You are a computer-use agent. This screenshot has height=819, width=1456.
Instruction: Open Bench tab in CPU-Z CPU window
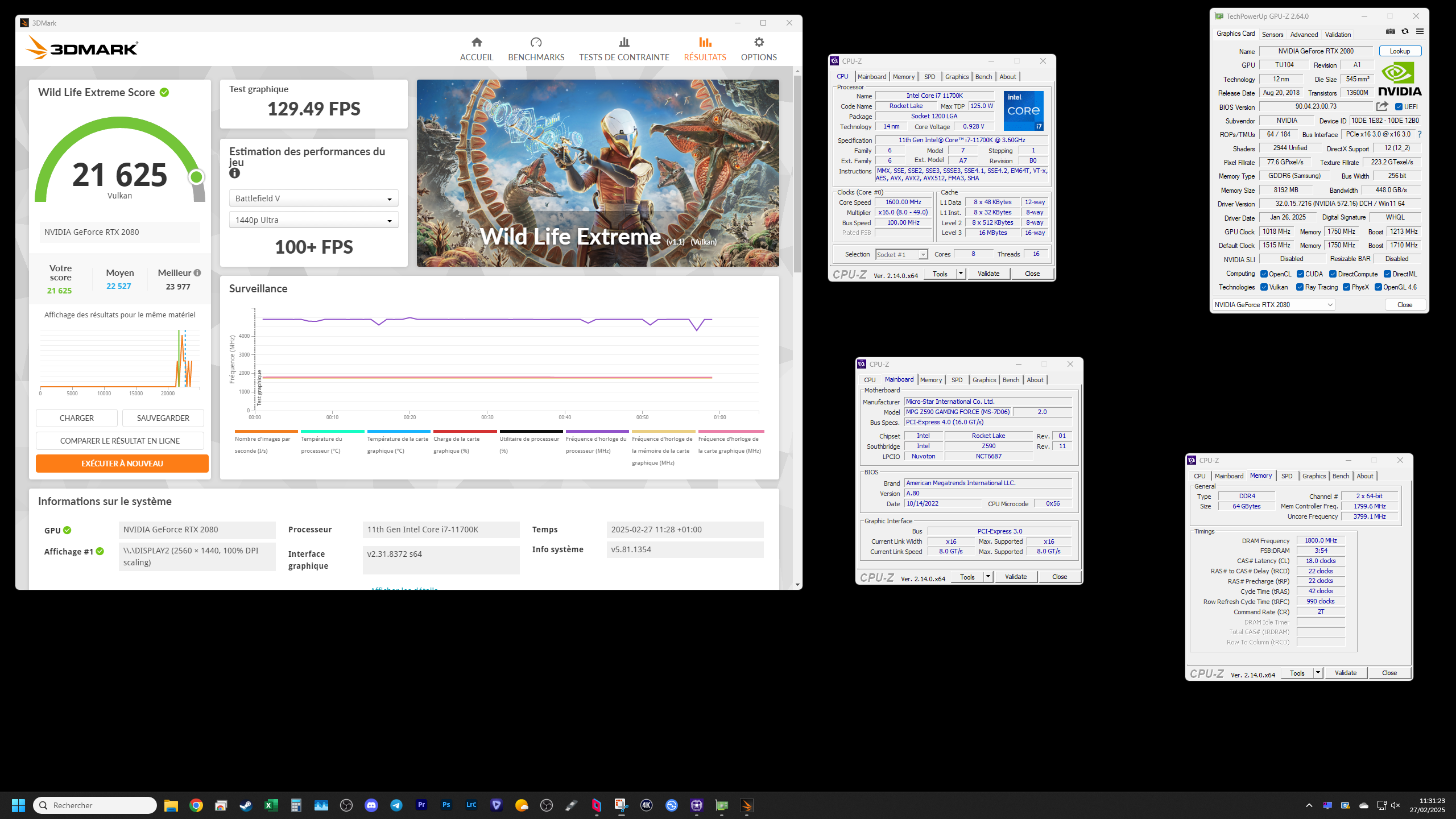983,77
